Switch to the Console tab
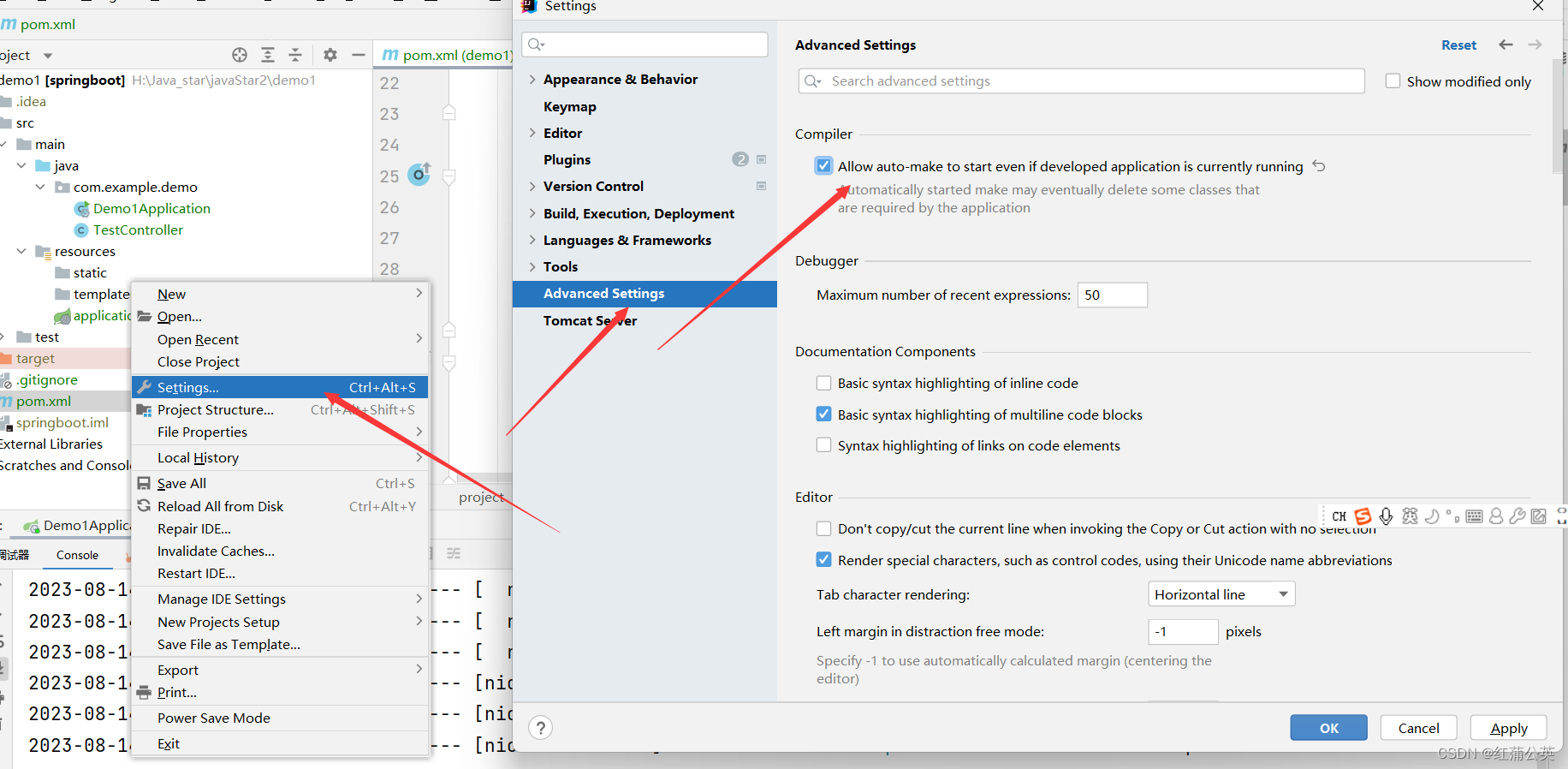Viewport: 1568px width, 769px height. tap(77, 555)
